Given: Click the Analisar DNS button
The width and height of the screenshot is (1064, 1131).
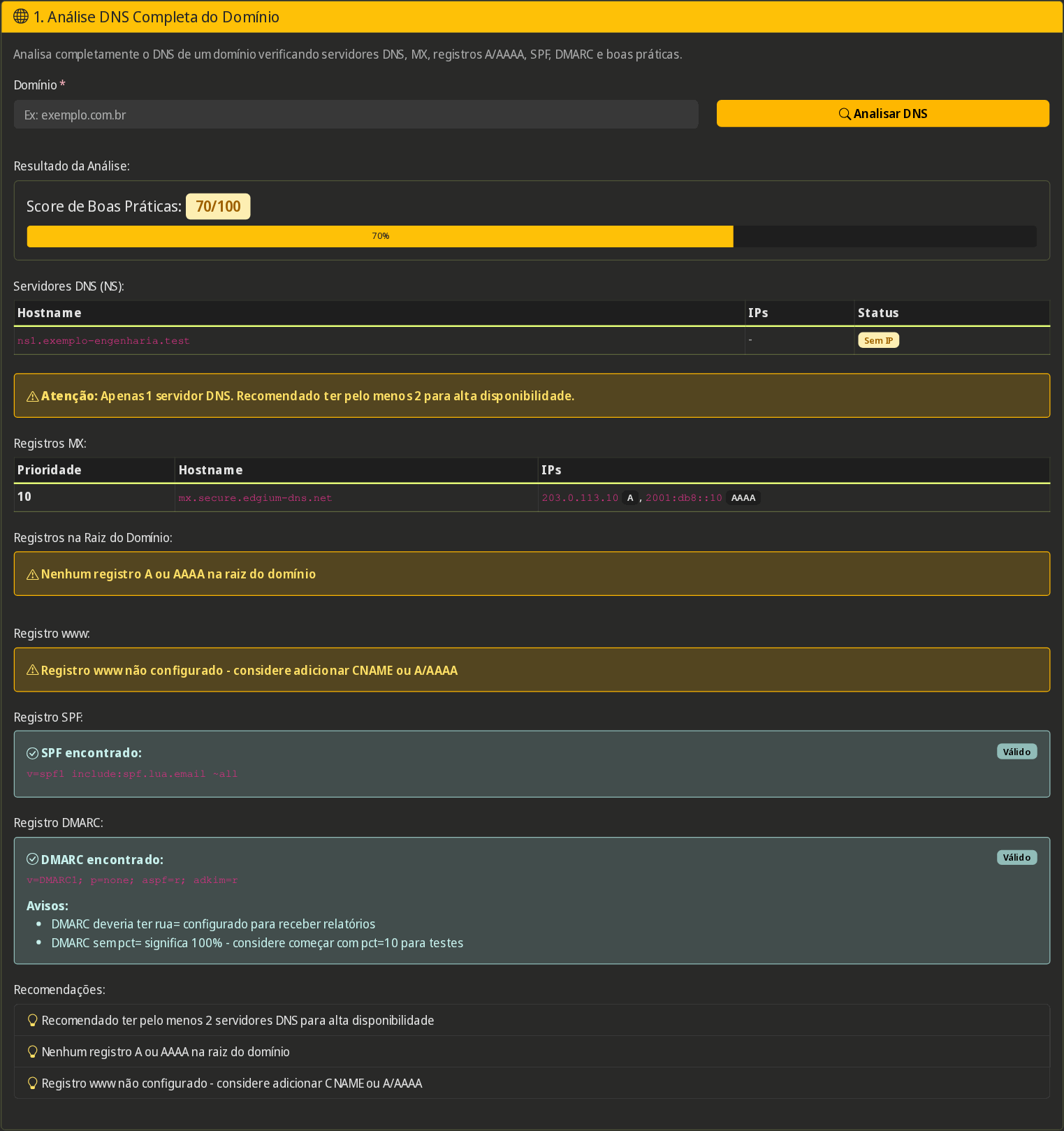Looking at the screenshot, I should [882, 113].
